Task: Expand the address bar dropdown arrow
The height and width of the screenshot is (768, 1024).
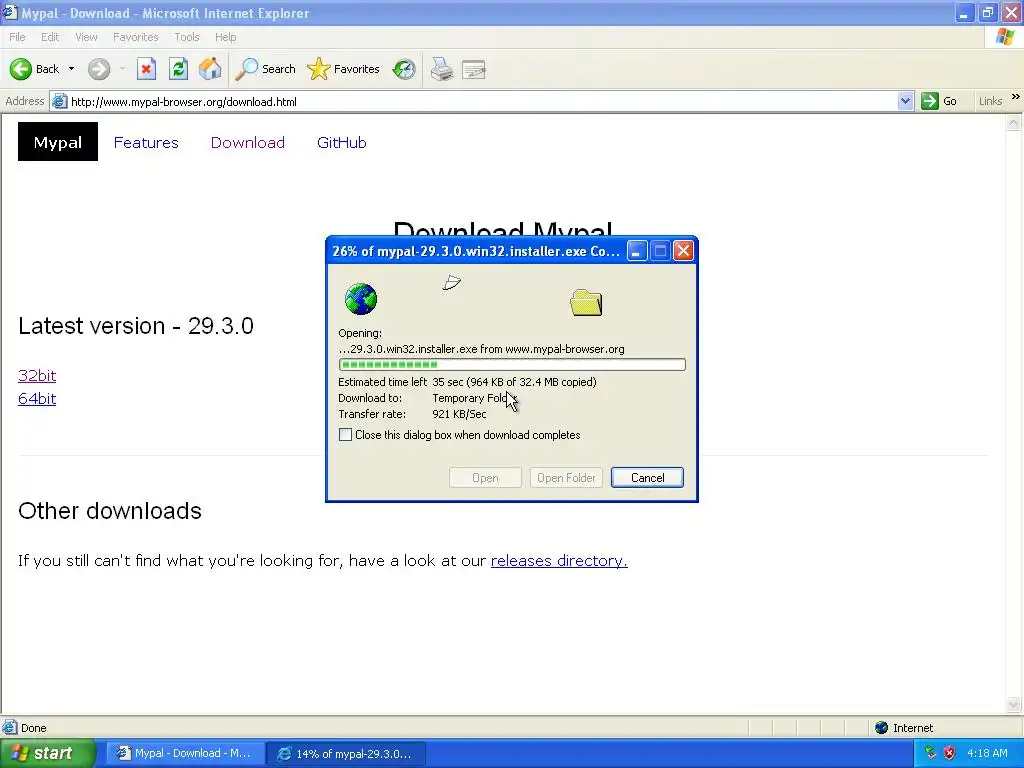Action: point(905,101)
